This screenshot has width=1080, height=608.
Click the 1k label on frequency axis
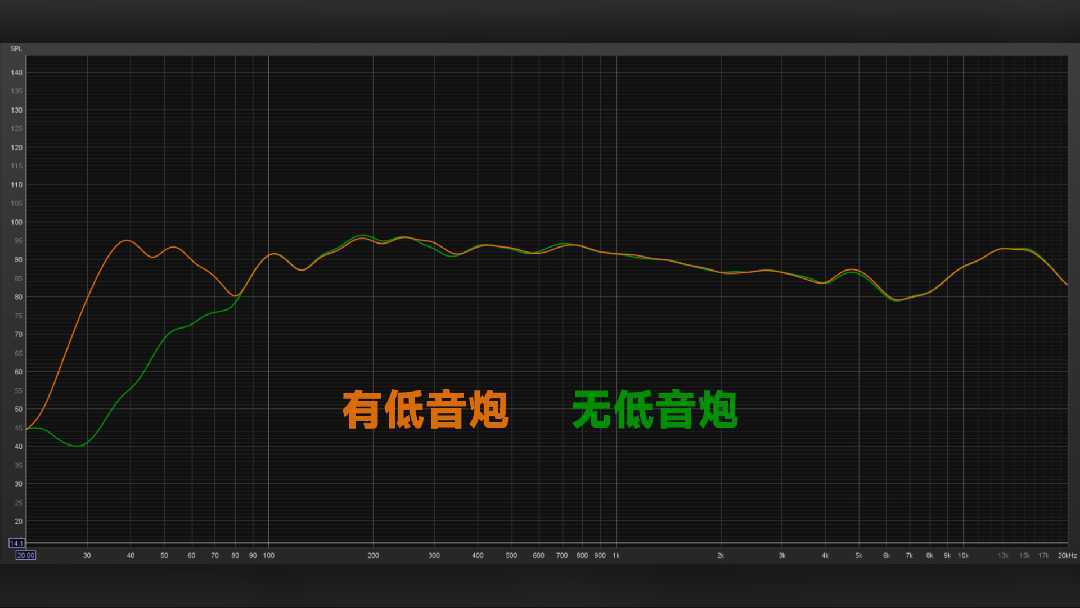616,555
